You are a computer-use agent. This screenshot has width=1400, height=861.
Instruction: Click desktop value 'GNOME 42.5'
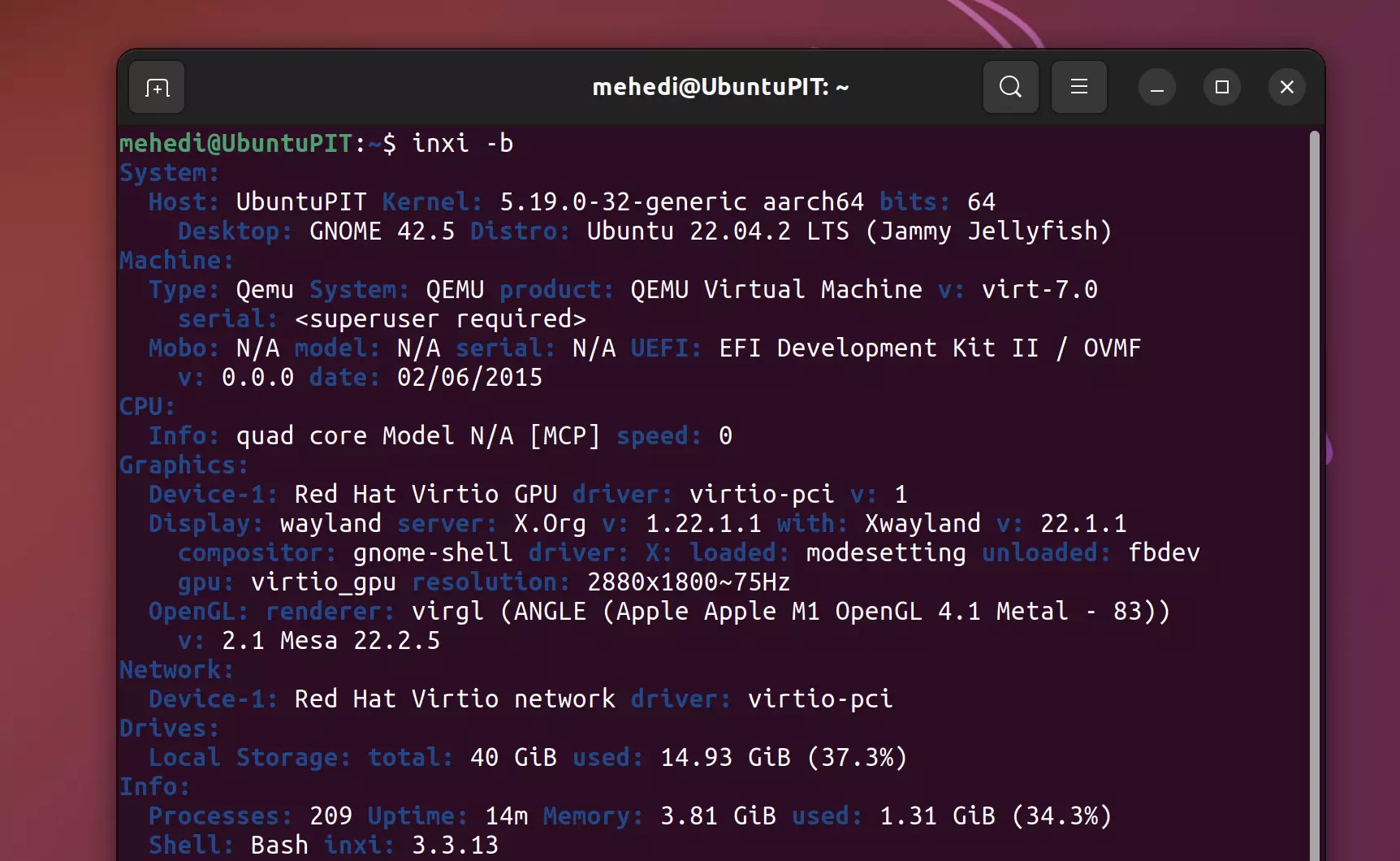[x=382, y=231]
